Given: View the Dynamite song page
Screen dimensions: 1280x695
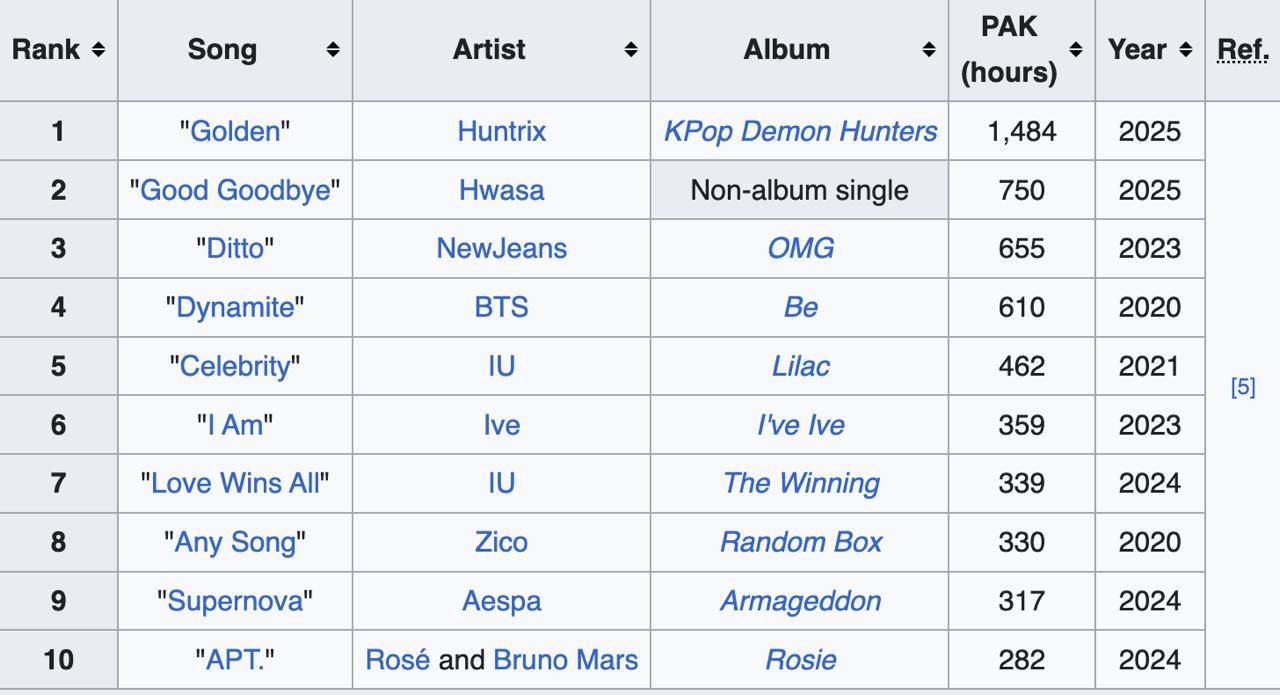Looking at the screenshot, I should tap(234, 307).
